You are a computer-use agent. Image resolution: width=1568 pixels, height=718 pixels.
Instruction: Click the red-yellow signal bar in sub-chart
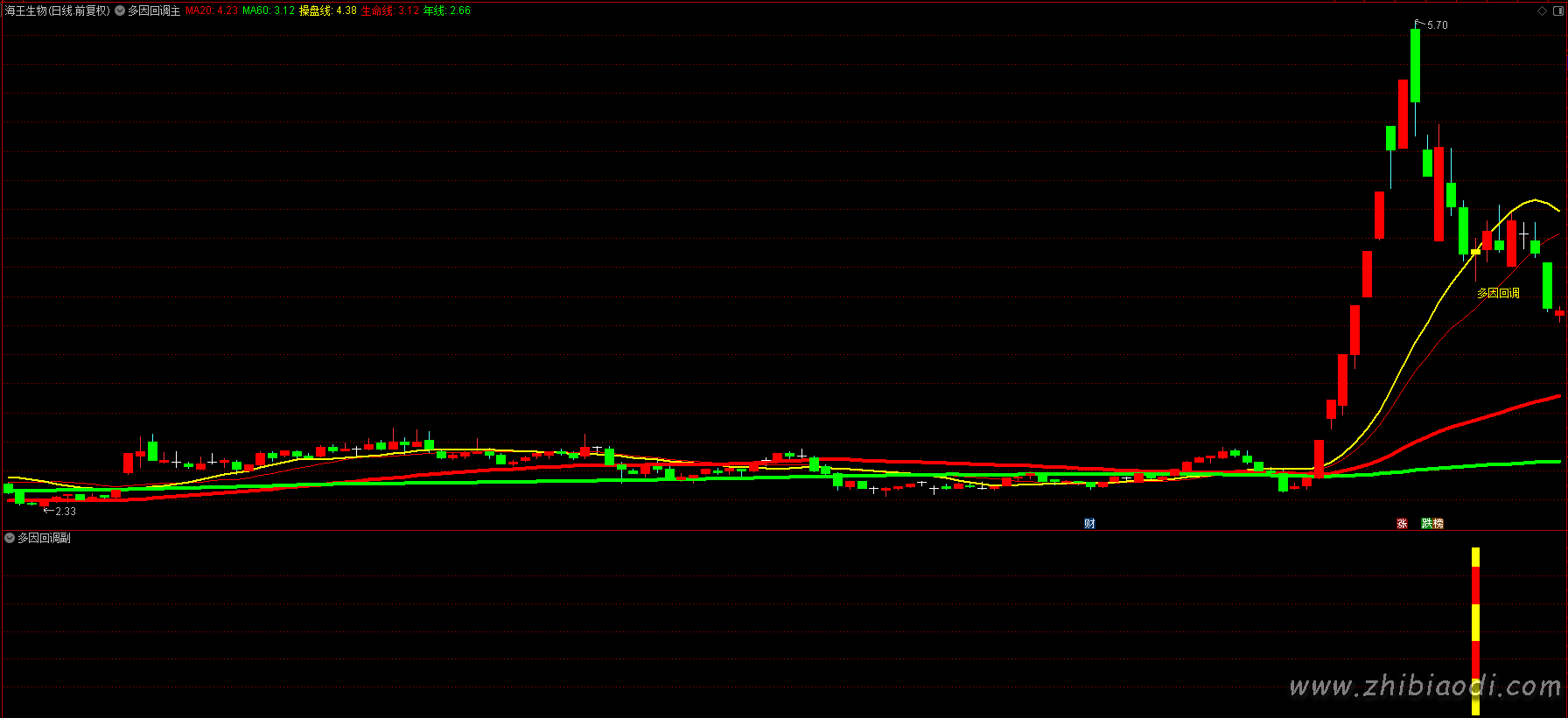pos(1475,630)
